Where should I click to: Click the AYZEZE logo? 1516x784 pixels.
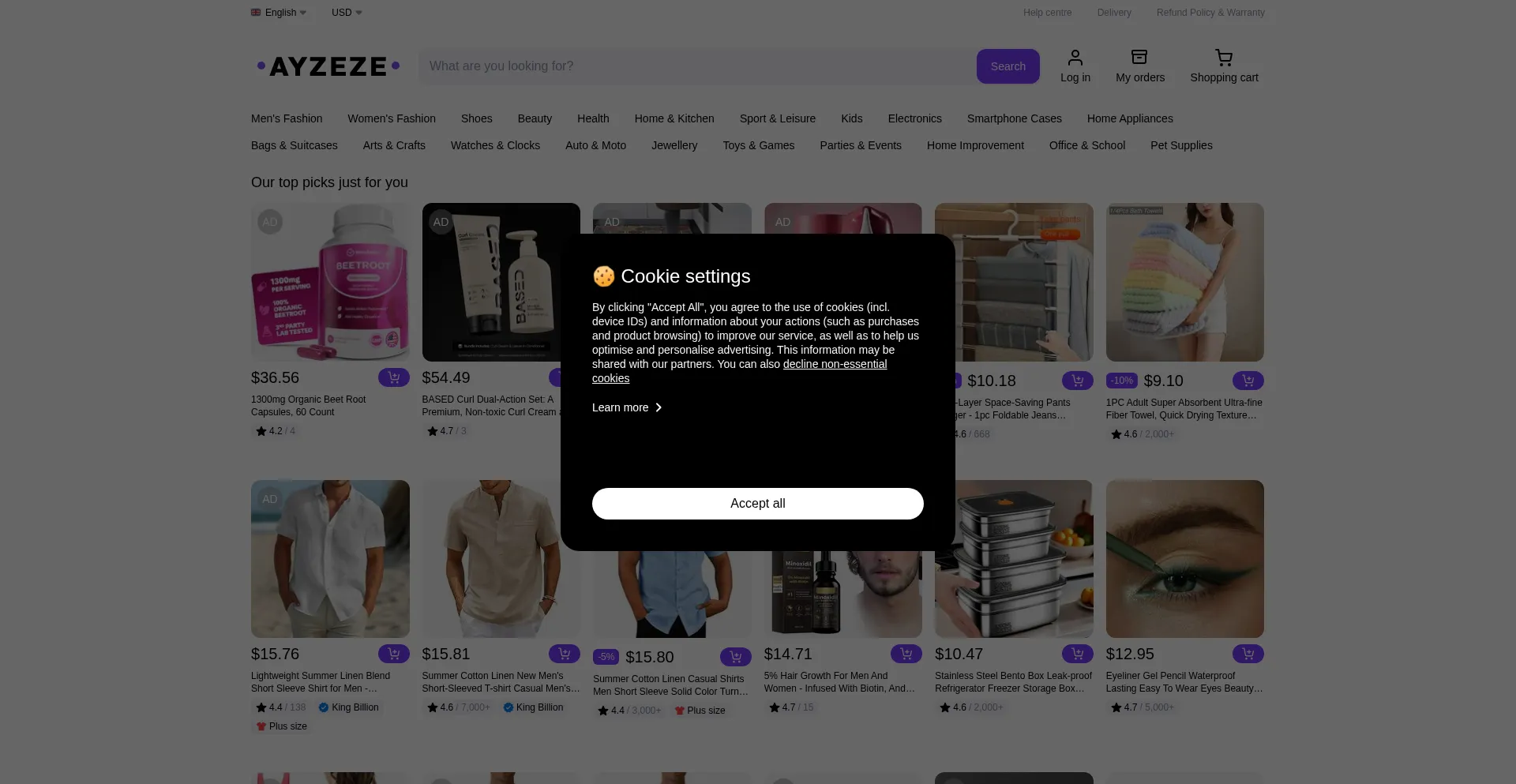pos(328,66)
